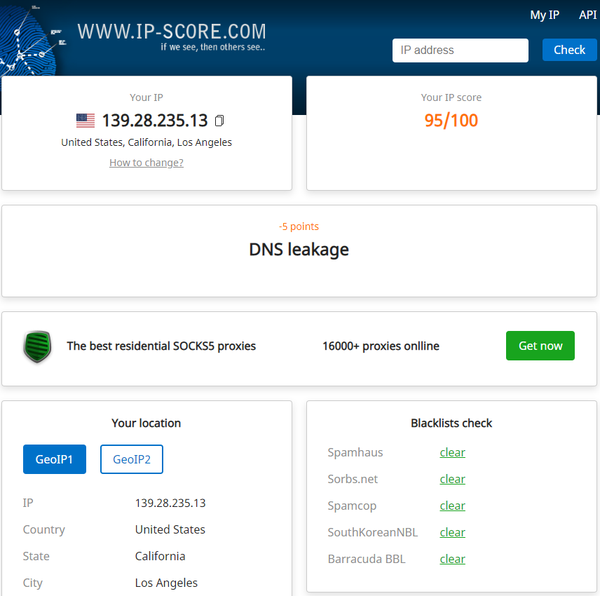The image size is (600, 596).
Task: Switch to the GeoIP2 tab
Action: click(x=132, y=459)
